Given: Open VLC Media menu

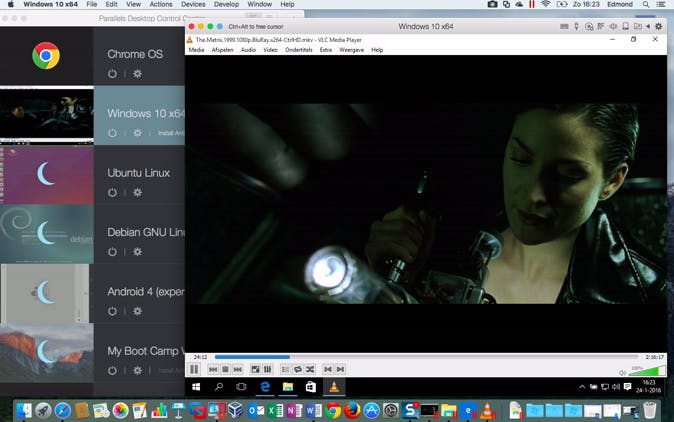Looking at the screenshot, I should [196, 50].
